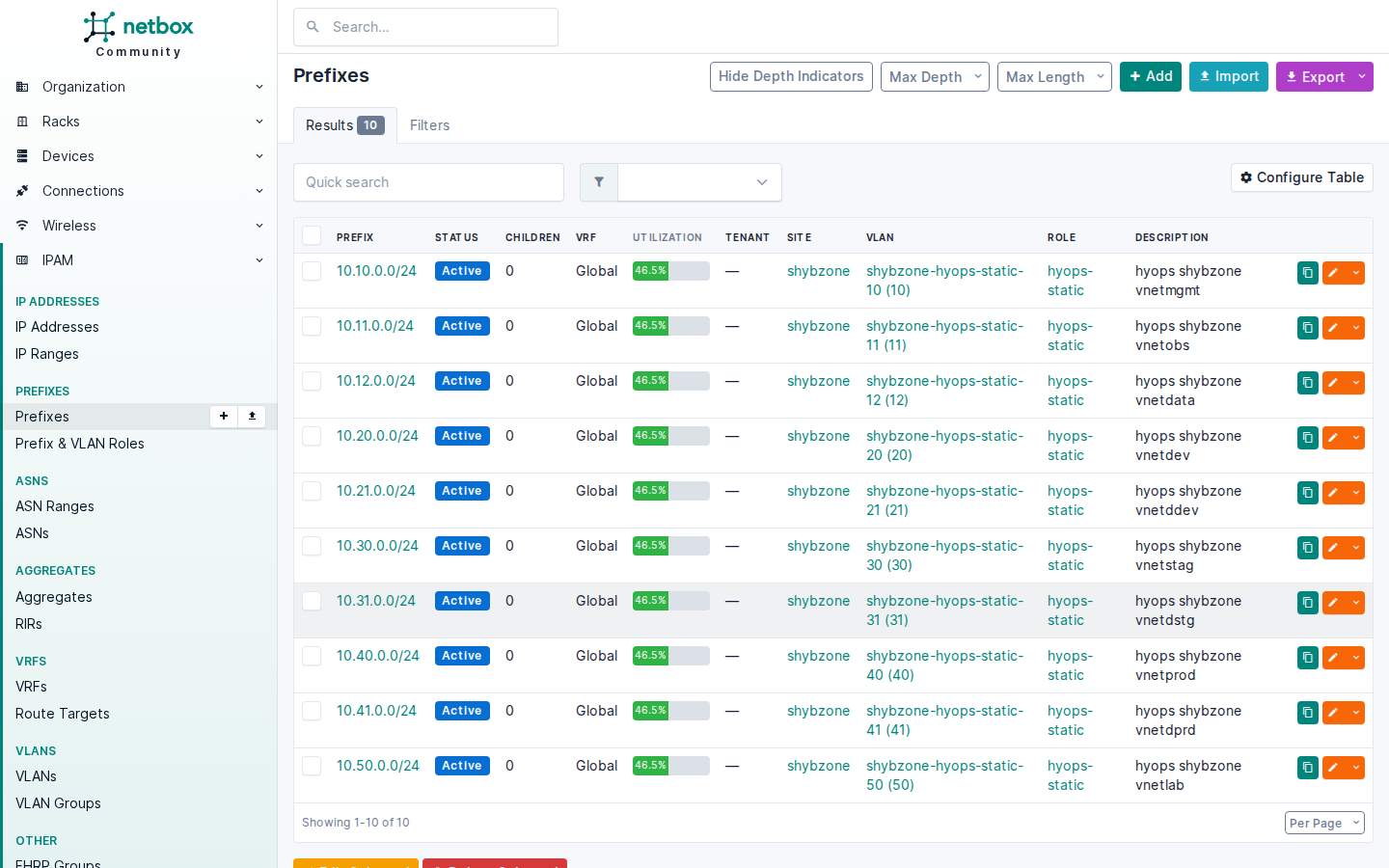Click the Devices menu icon
Viewport: 1389px width, 868px height.
tap(22, 156)
